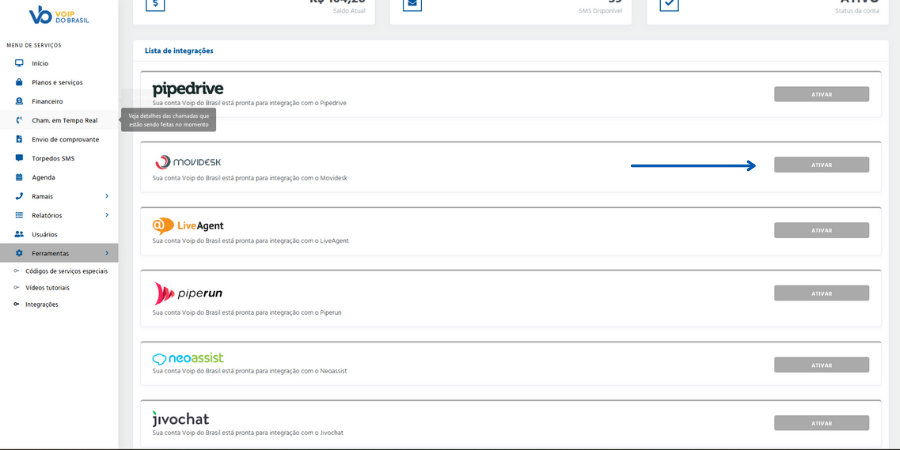
Task: Click the Financeiro icon in sidebar
Action: point(19,101)
